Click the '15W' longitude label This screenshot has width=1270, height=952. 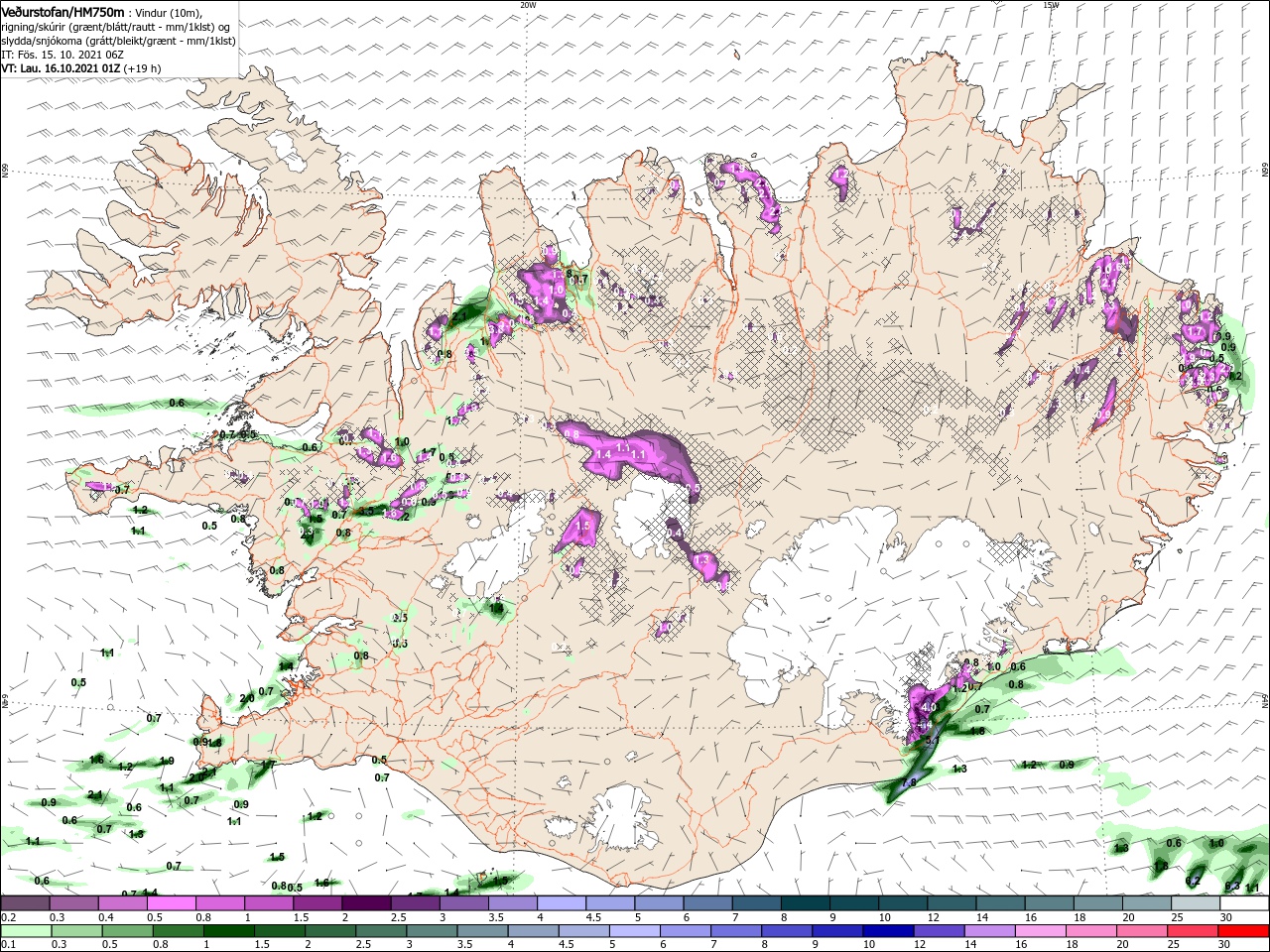1051,5
